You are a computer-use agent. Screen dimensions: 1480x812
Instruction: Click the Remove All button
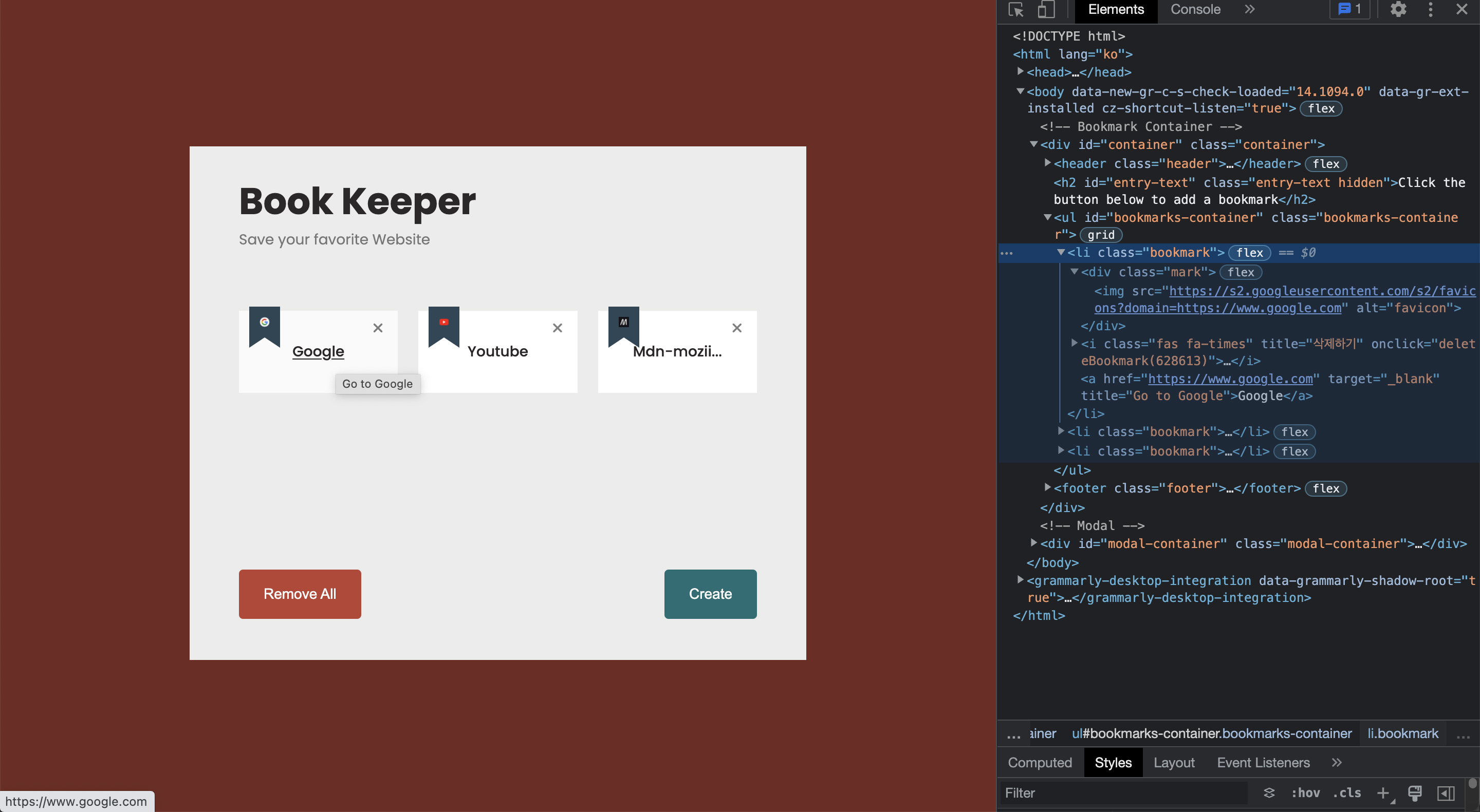click(x=300, y=594)
